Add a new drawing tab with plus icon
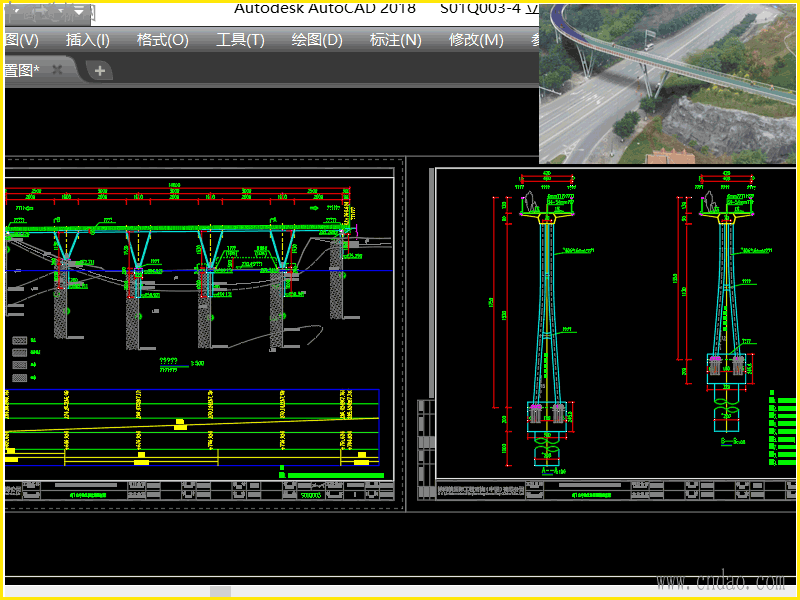The height and width of the screenshot is (600, 800). [x=99, y=71]
